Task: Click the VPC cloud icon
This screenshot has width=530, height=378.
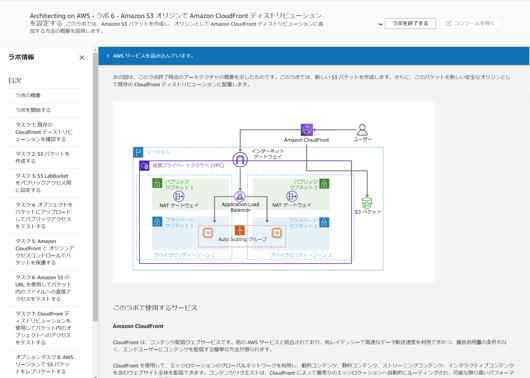Action: [x=144, y=166]
